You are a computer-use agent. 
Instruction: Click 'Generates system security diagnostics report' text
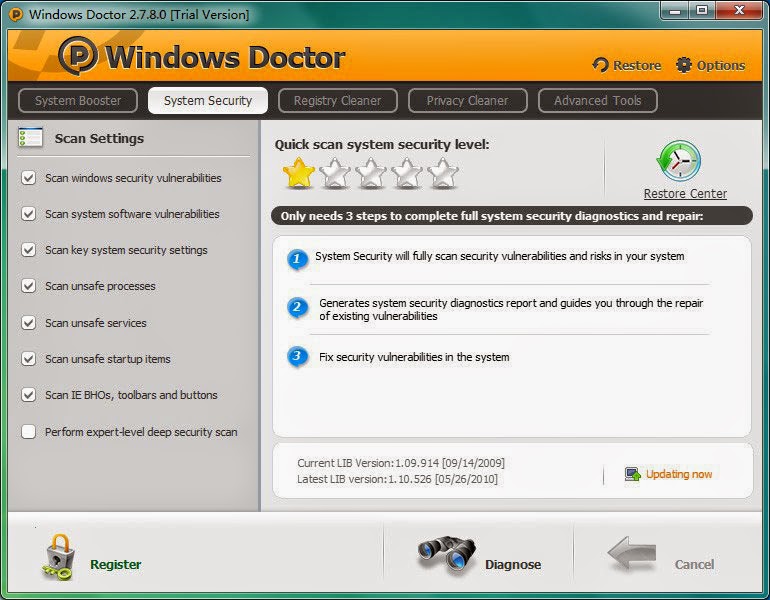pyautogui.click(x=511, y=309)
